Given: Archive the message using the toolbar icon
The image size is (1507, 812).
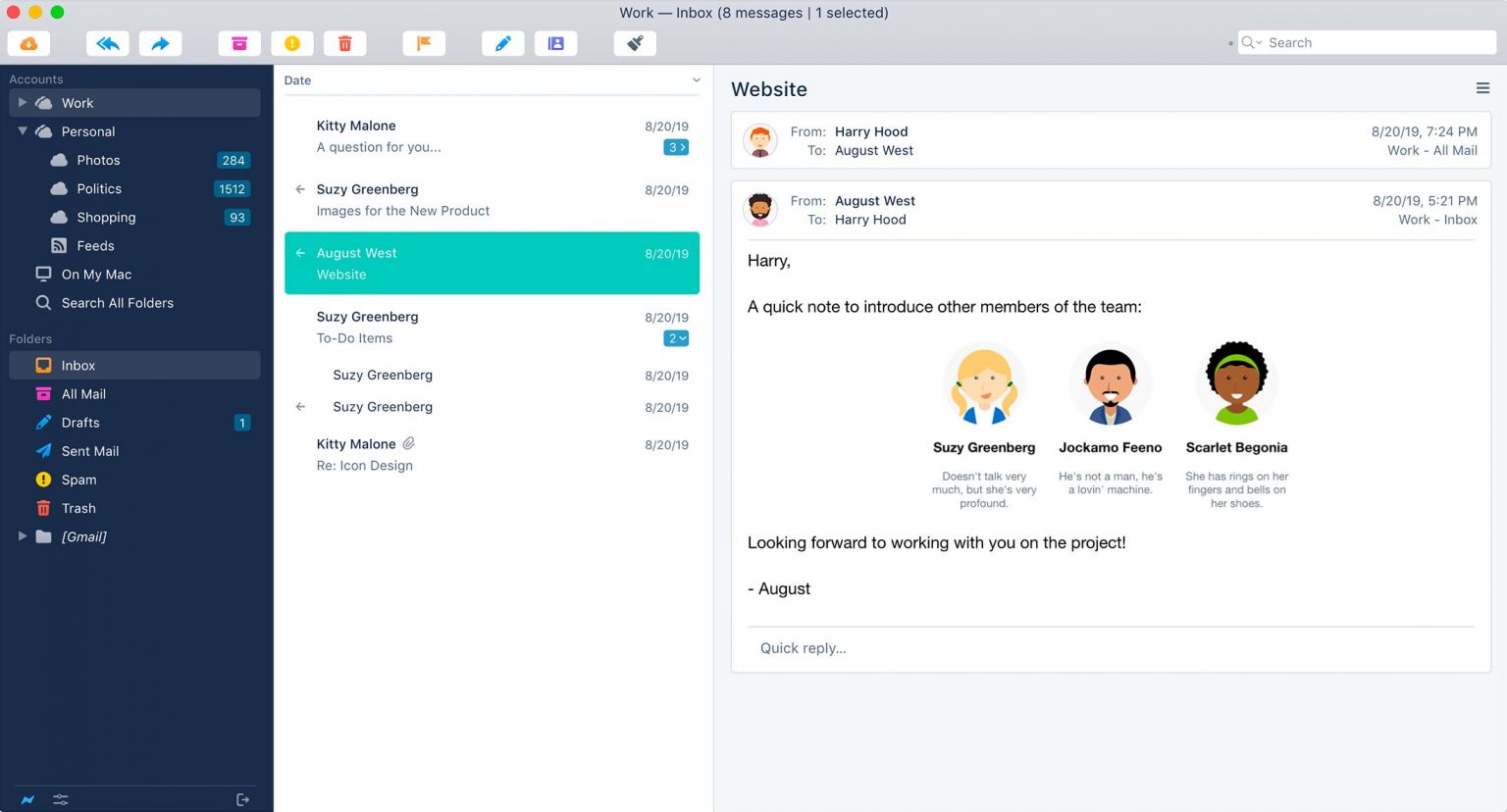Looking at the screenshot, I should pyautogui.click(x=239, y=42).
